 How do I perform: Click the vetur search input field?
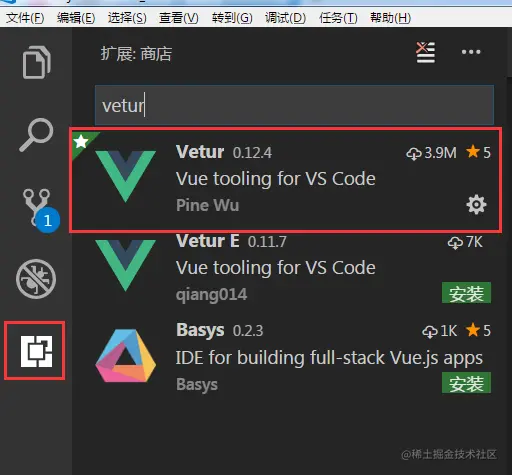(294, 105)
